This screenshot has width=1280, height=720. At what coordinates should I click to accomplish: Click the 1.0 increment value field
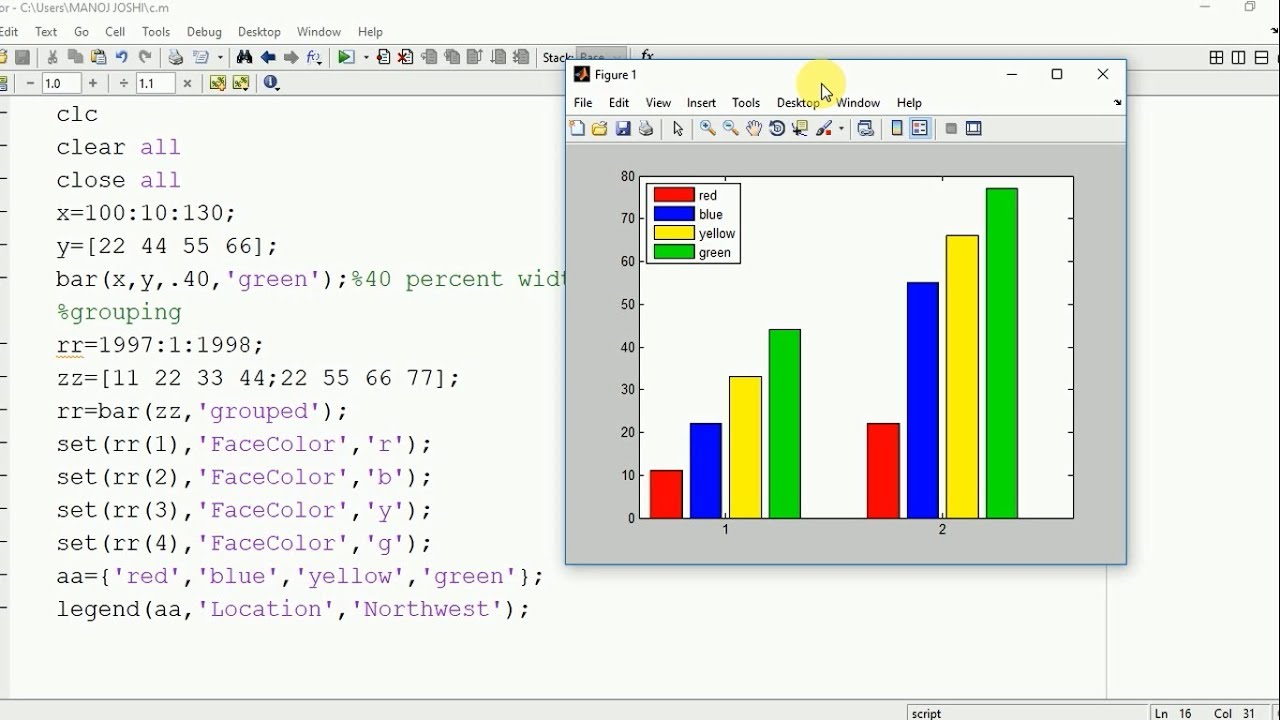61,84
